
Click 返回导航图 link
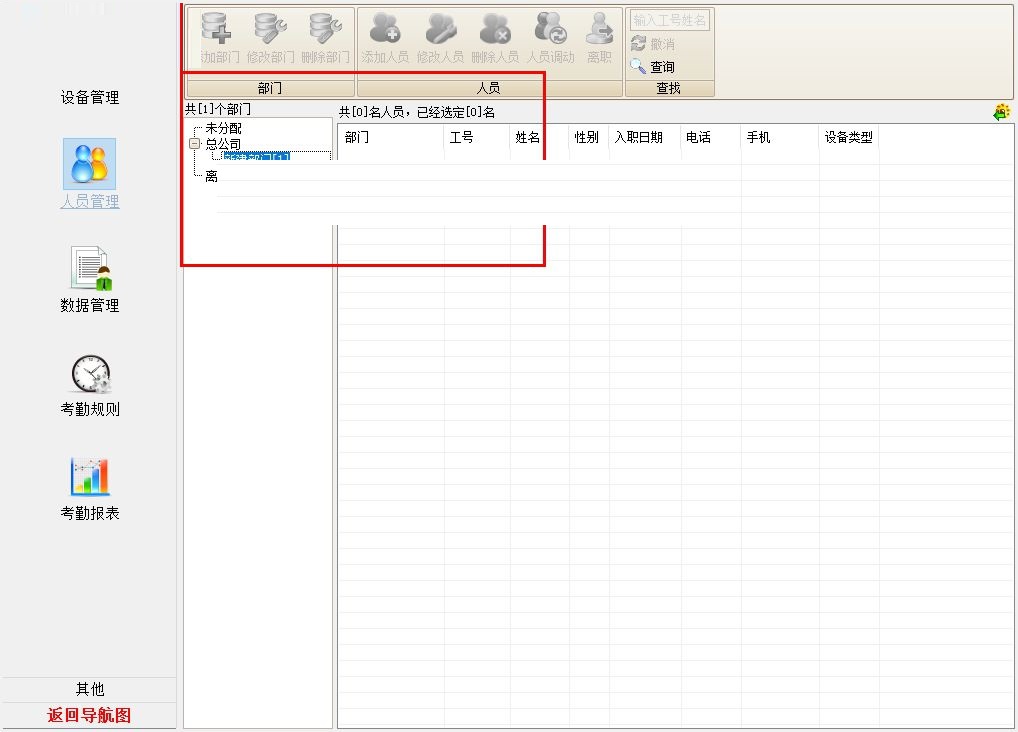90,715
